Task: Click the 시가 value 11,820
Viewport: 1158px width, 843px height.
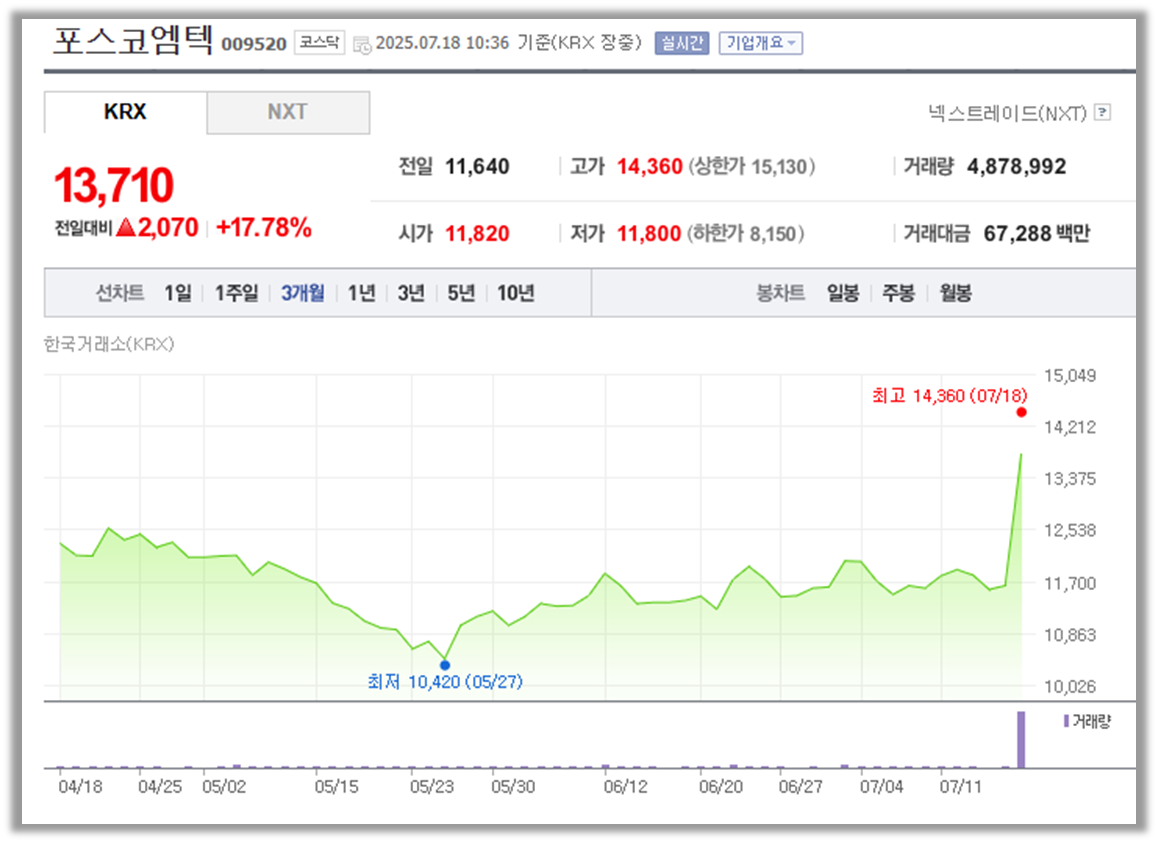Action: click(x=477, y=233)
